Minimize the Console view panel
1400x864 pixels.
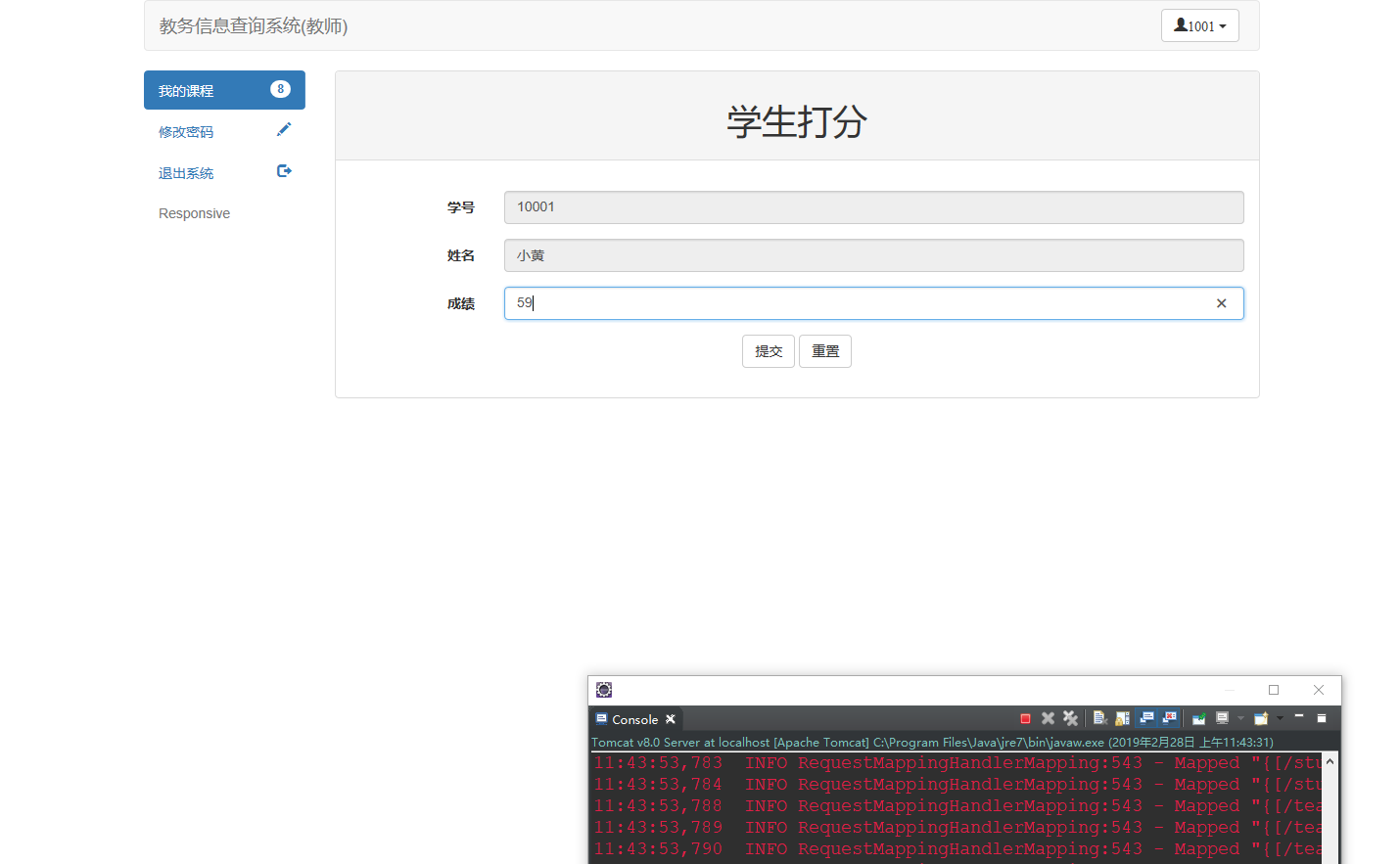[1299, 717]
